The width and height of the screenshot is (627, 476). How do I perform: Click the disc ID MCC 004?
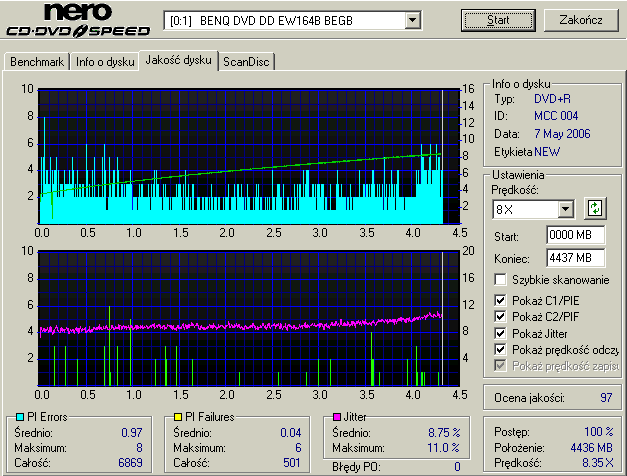[x=556, y=116]
